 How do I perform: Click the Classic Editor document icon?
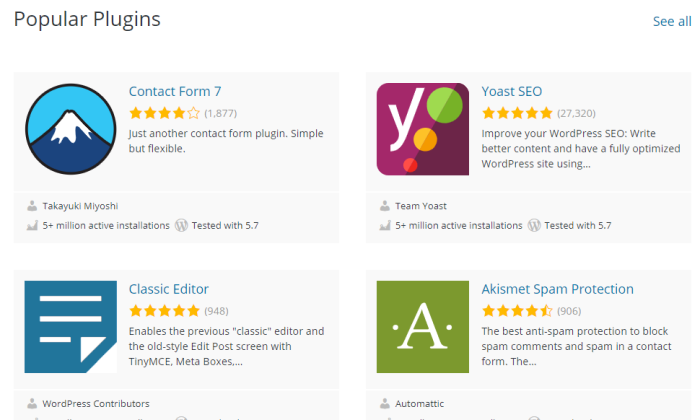click(71, 327)
